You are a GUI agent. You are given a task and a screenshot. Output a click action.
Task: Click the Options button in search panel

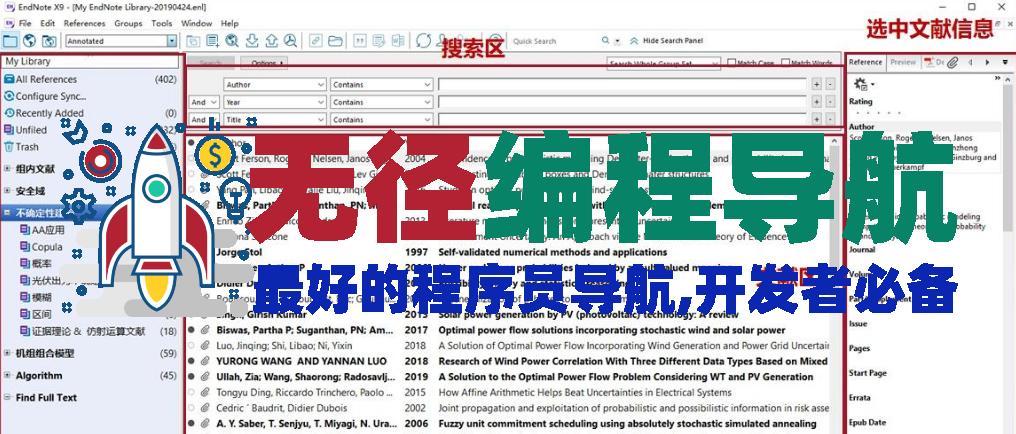(x=264, y=63)
